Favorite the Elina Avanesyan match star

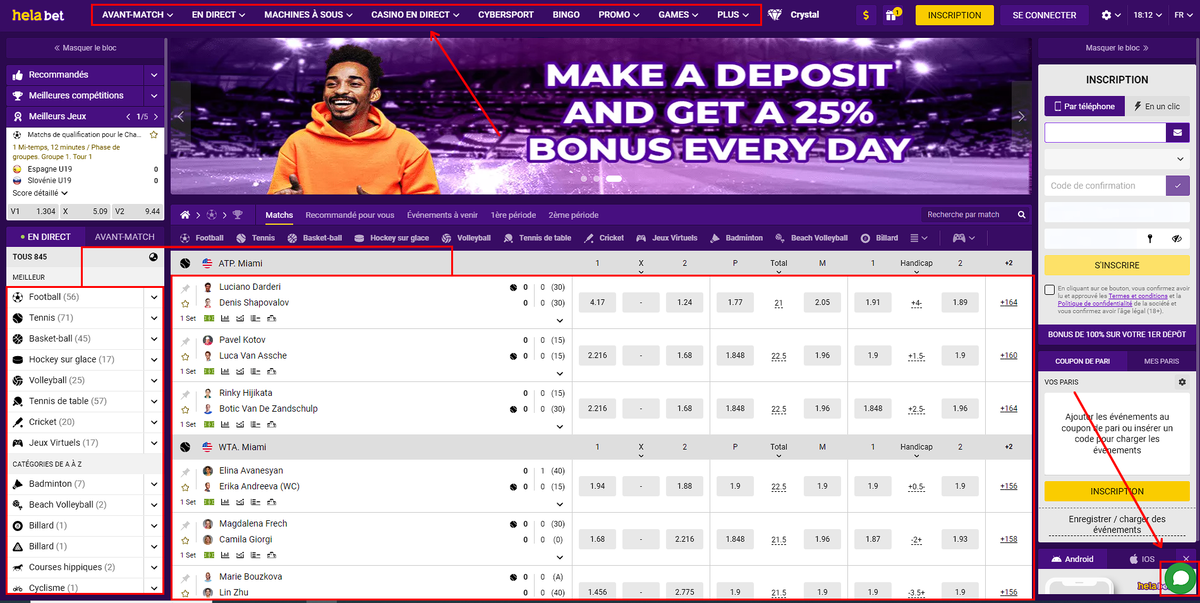coord(185,486)
